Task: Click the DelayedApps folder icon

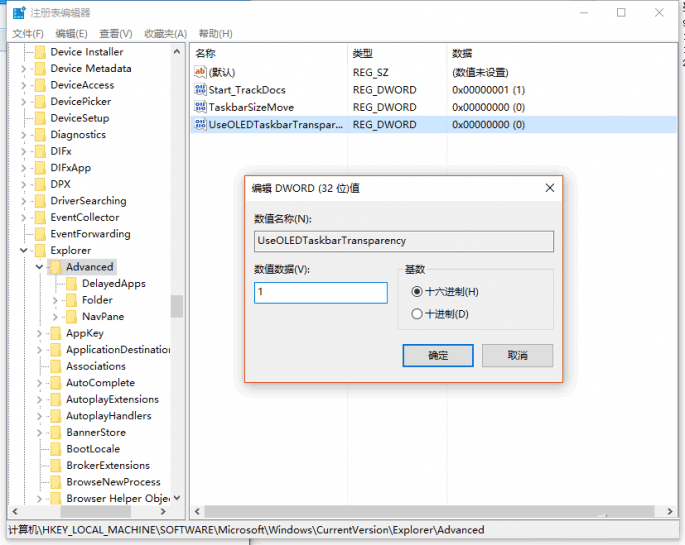Action: [72, 284]
